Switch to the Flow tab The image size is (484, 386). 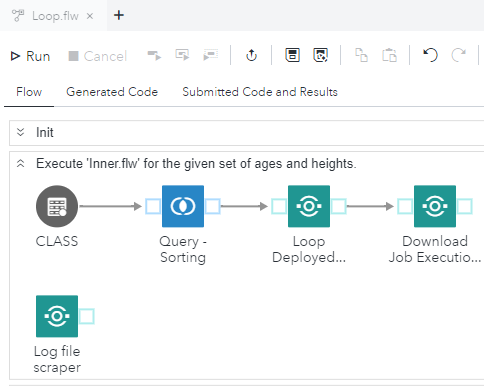[x=29, y=92]
